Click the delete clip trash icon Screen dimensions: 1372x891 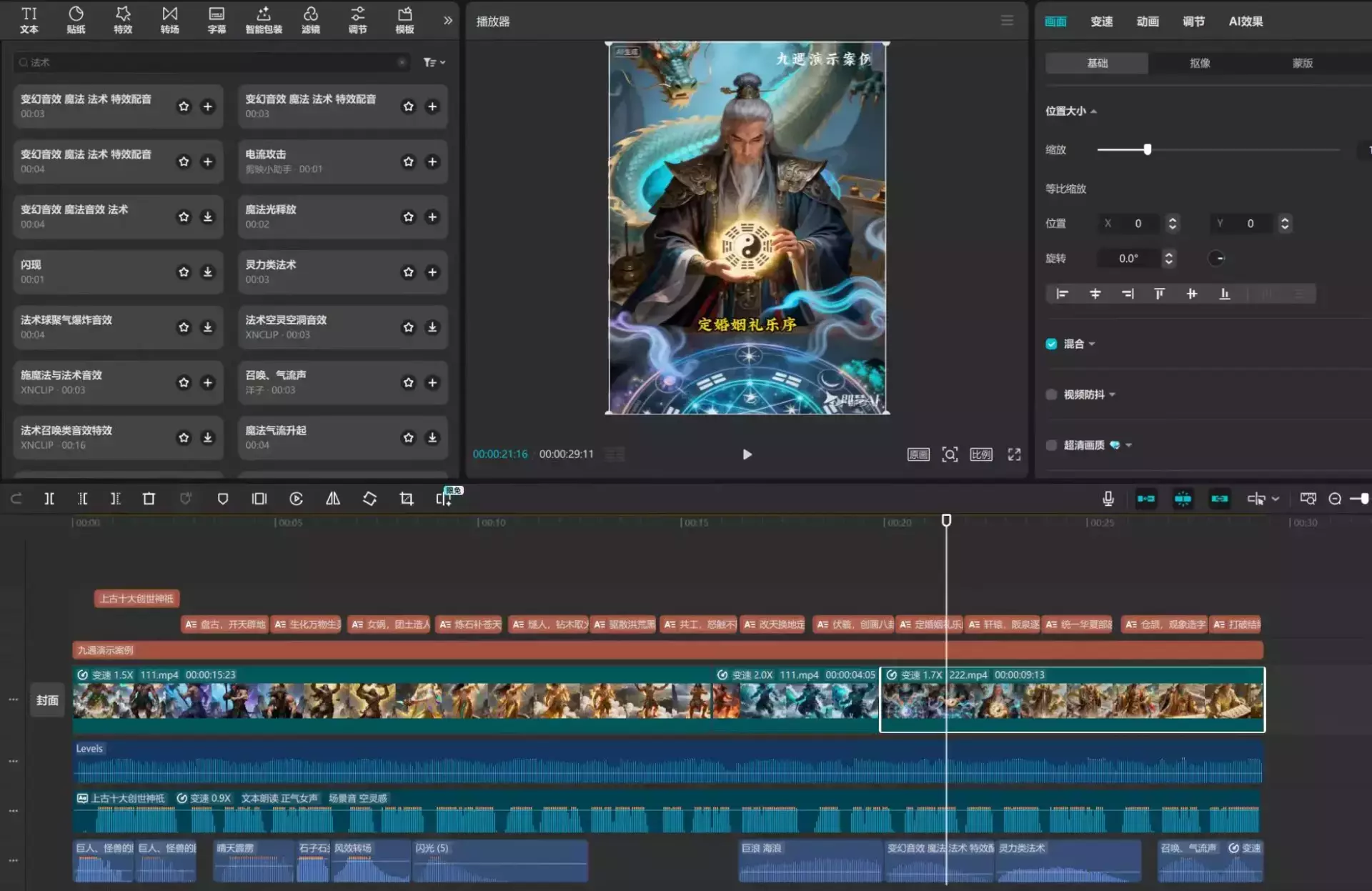click(149, 499)
